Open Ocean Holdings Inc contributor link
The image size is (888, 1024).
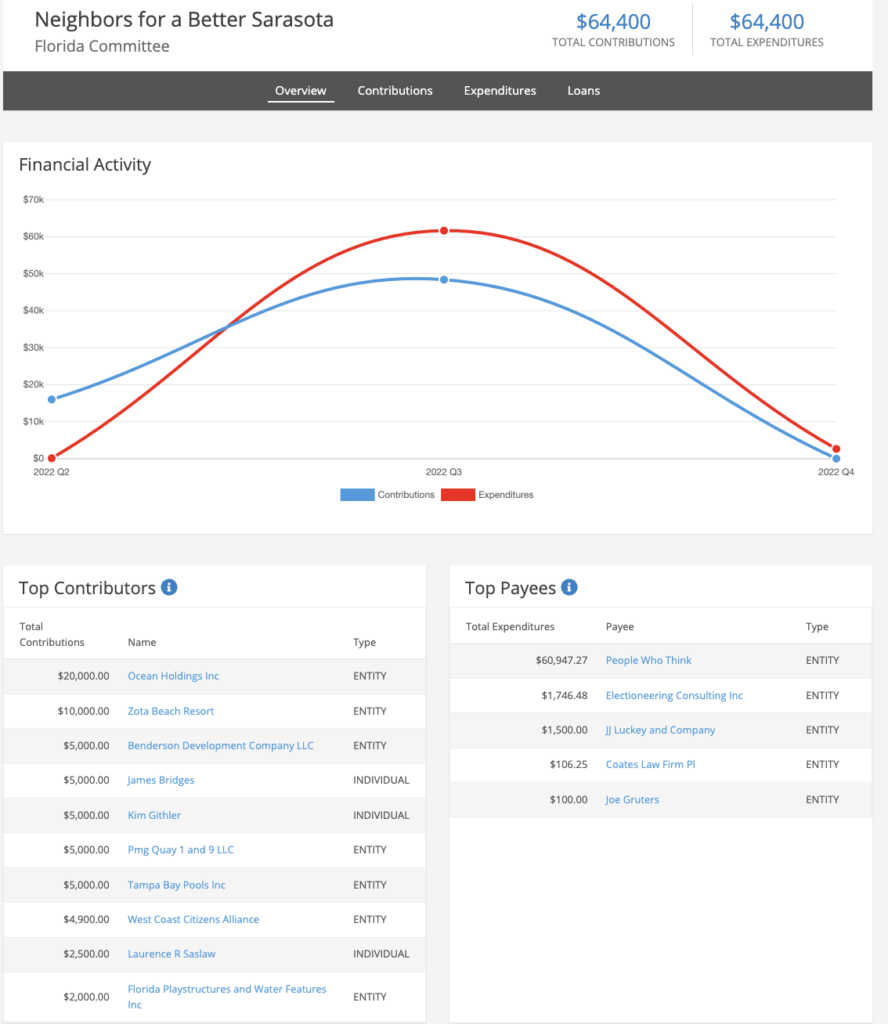click(173, 676)
